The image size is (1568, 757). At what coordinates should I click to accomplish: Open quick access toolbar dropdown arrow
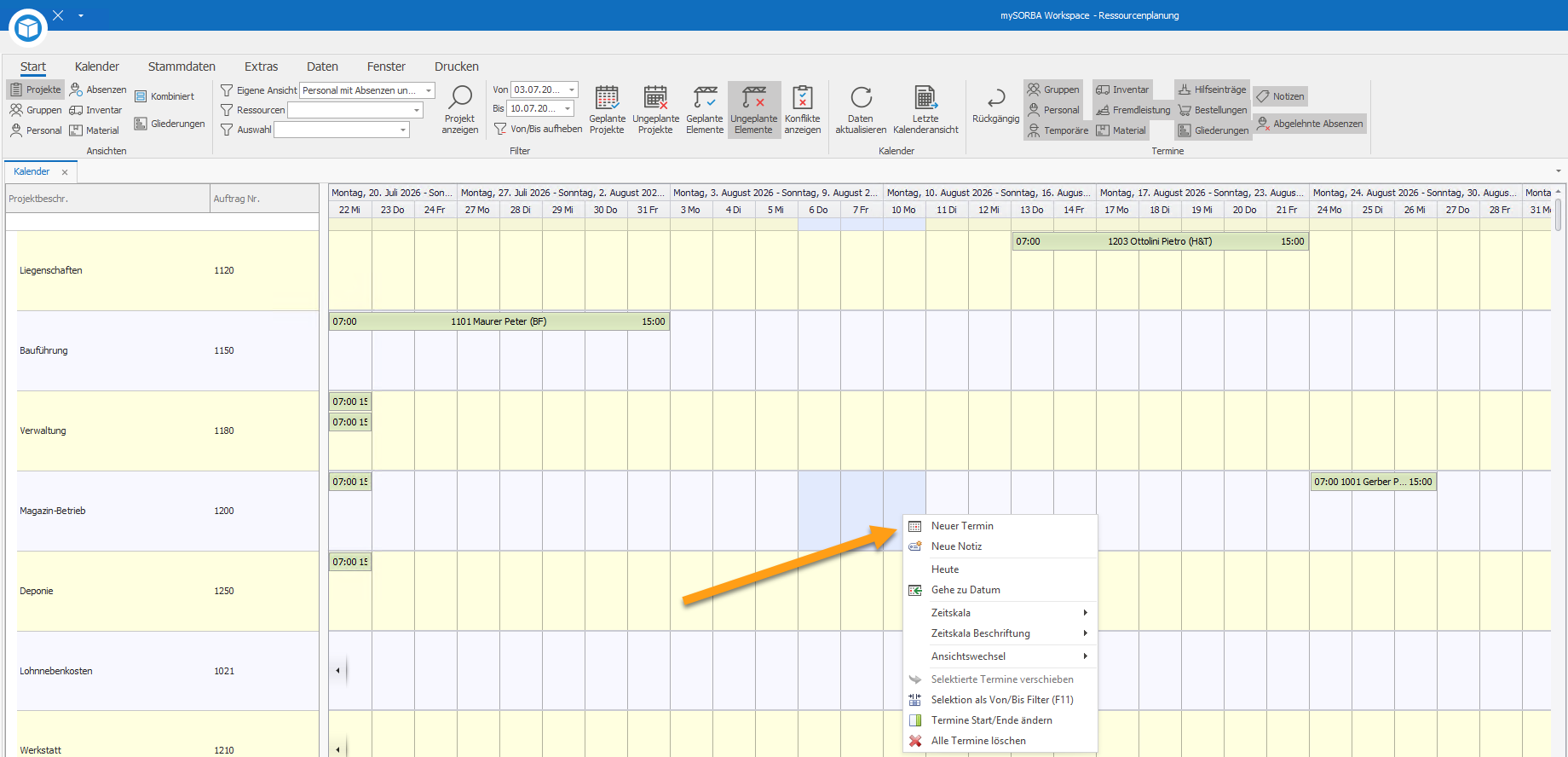(x=81, y=15)
